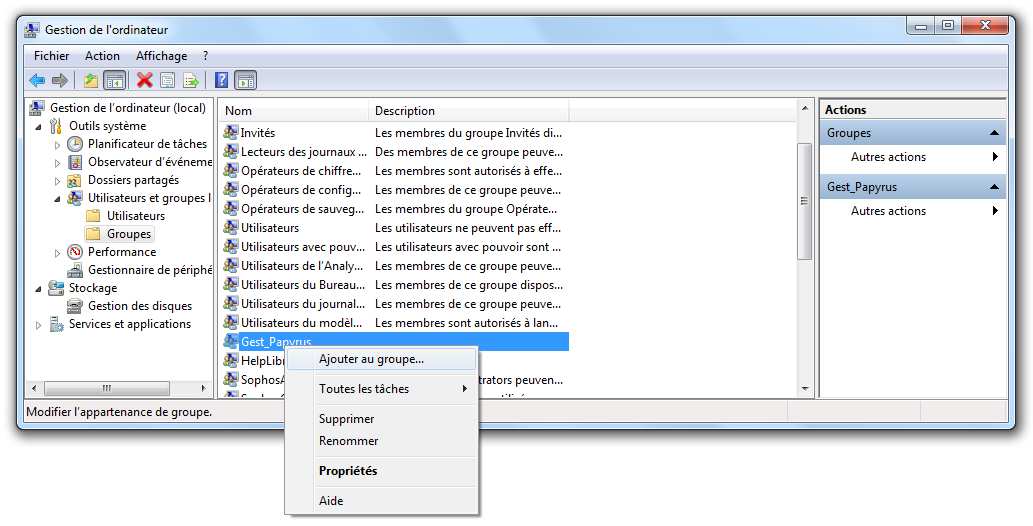Screen dimensions: 1033x526
Task: Collapse the Groupes section in Actions pane
Action: (994, 133)
